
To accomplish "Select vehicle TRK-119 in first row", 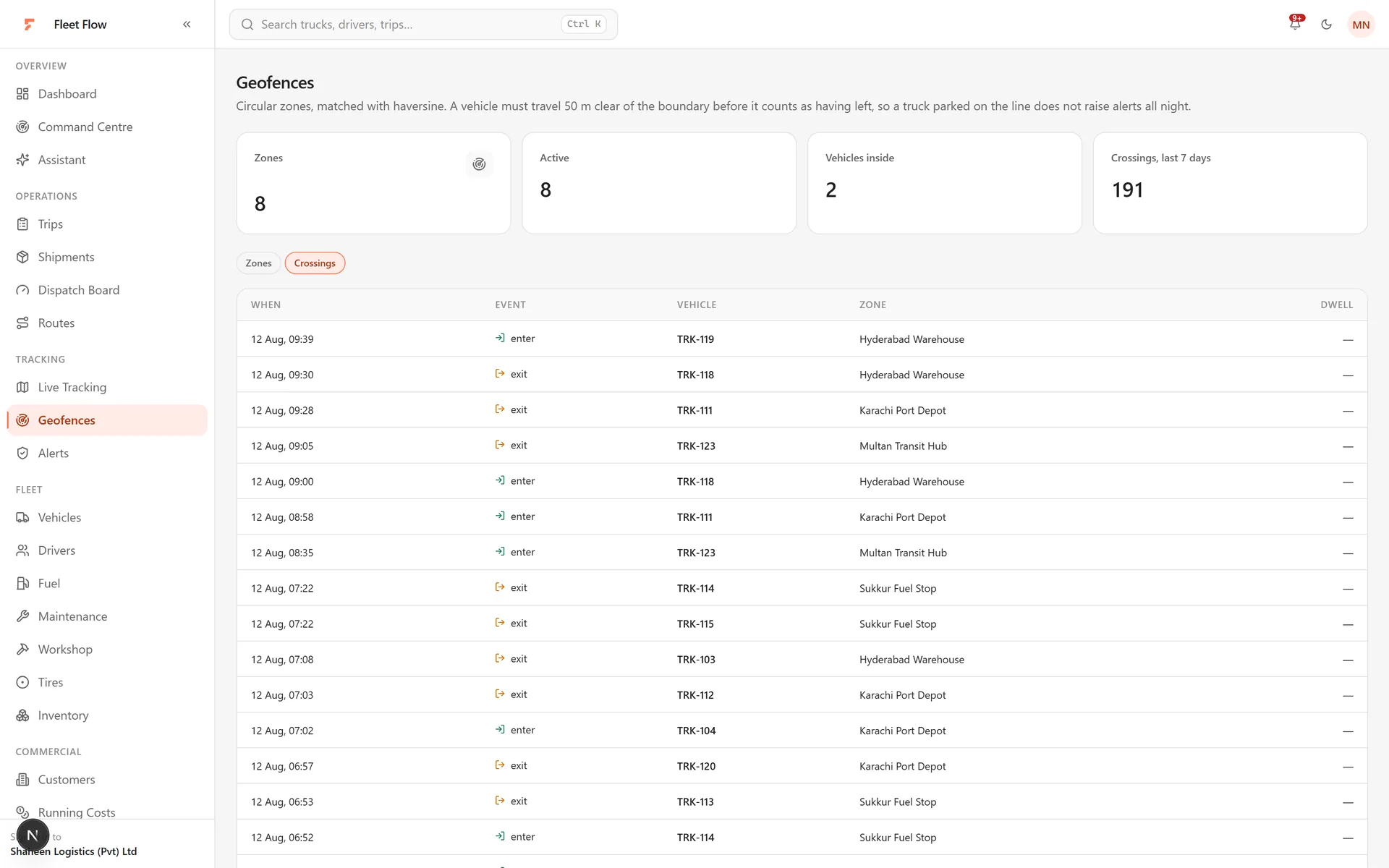I will (x=695, y=339).
